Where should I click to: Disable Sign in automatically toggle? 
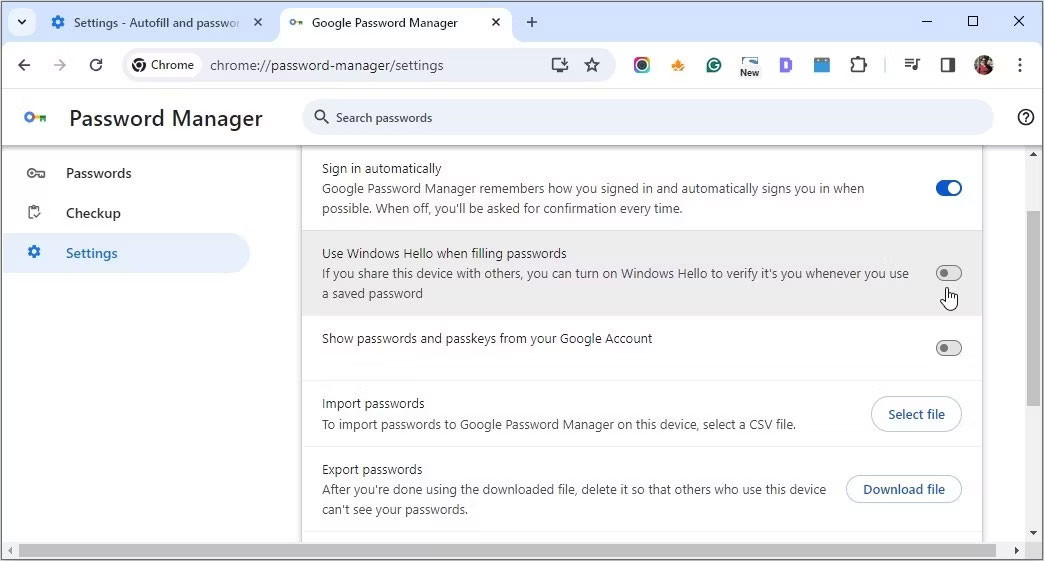click(948, 188)
